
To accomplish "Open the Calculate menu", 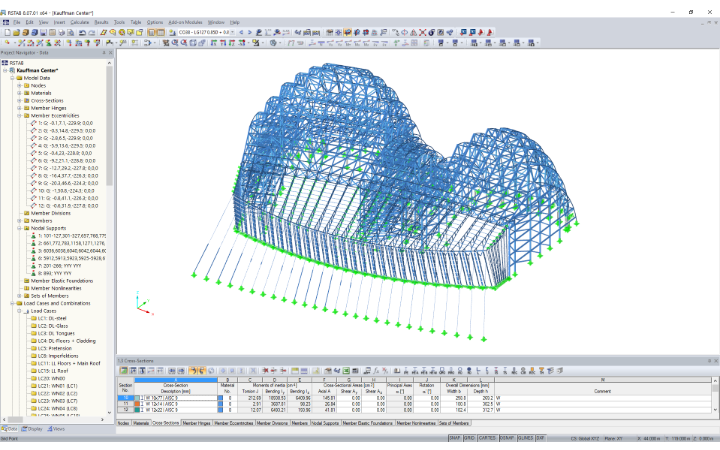I will tap(79, 22).
